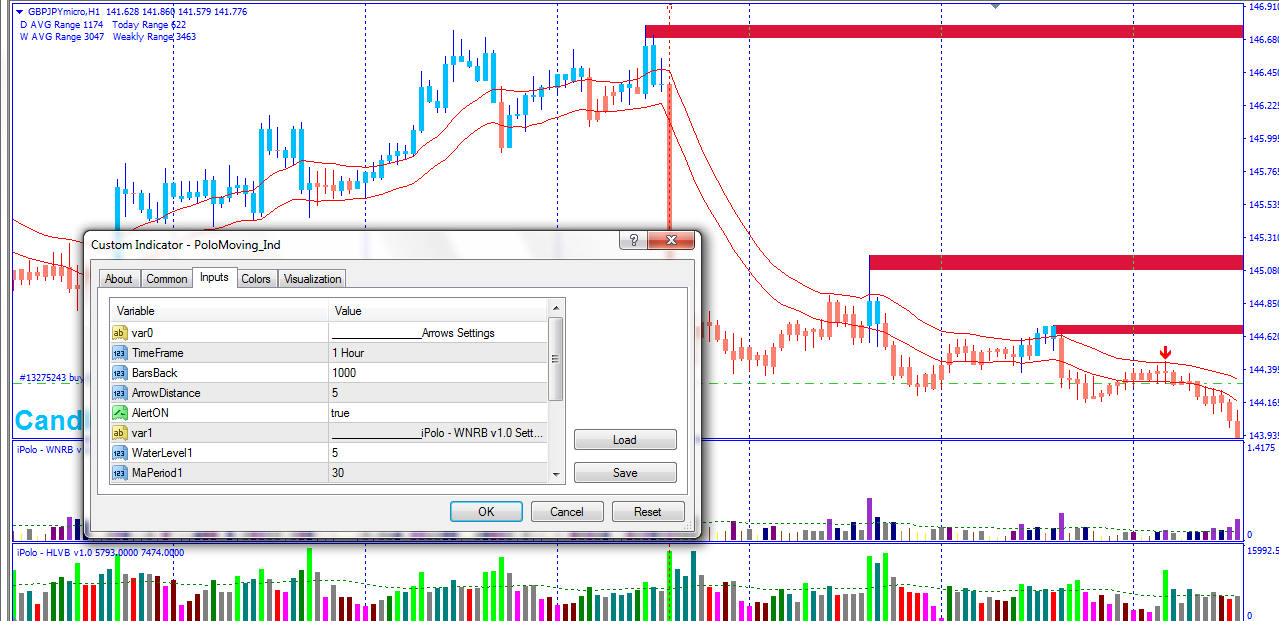Screen dimensions: 1279x621
Task: Click the dialog help question mark button
Action: (632, 241)
